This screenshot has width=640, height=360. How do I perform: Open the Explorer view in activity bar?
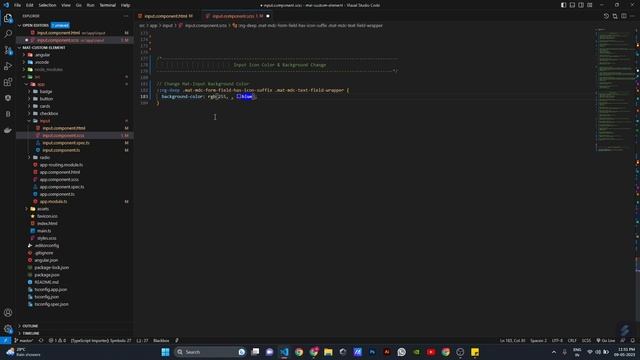tap(8, 18)
